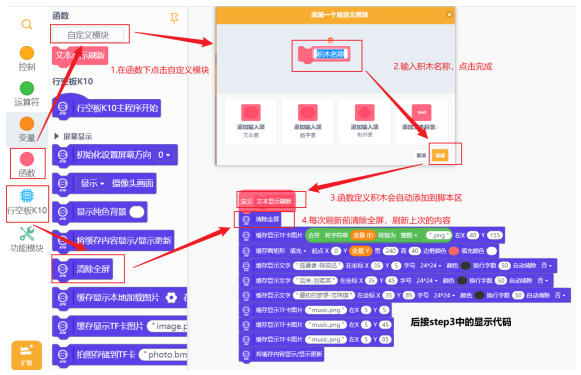Click the orange 完成 button

[440, 155]
